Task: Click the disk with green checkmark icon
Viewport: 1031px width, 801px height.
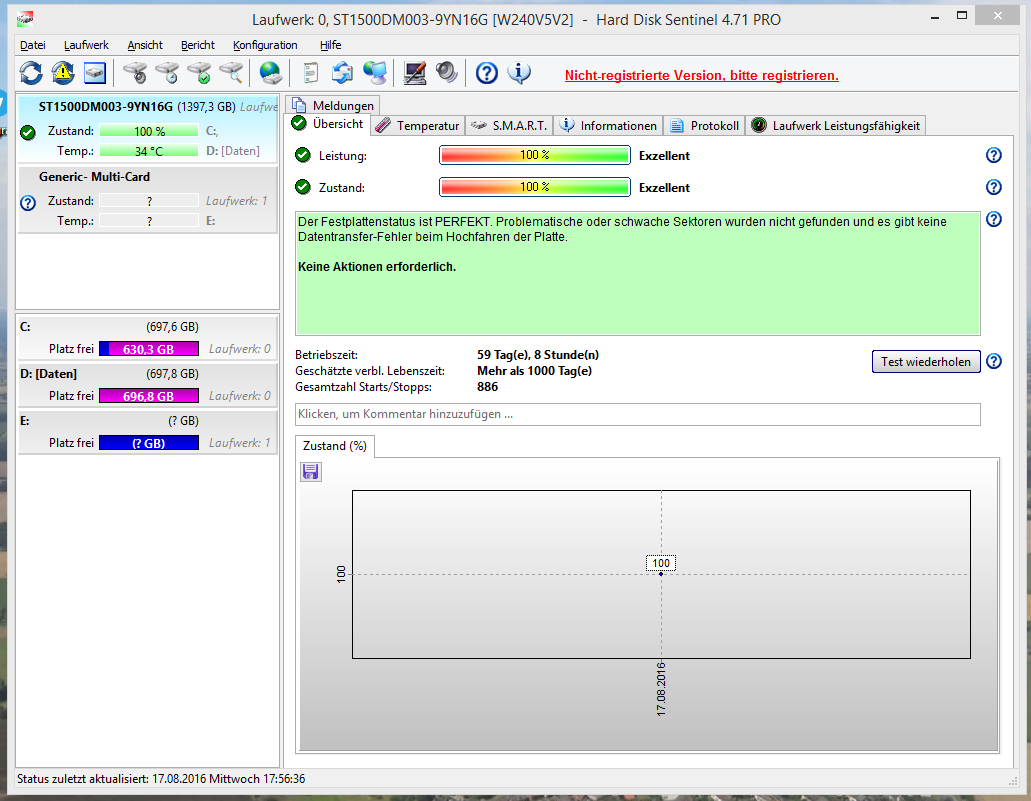Action: coord(199,72)
